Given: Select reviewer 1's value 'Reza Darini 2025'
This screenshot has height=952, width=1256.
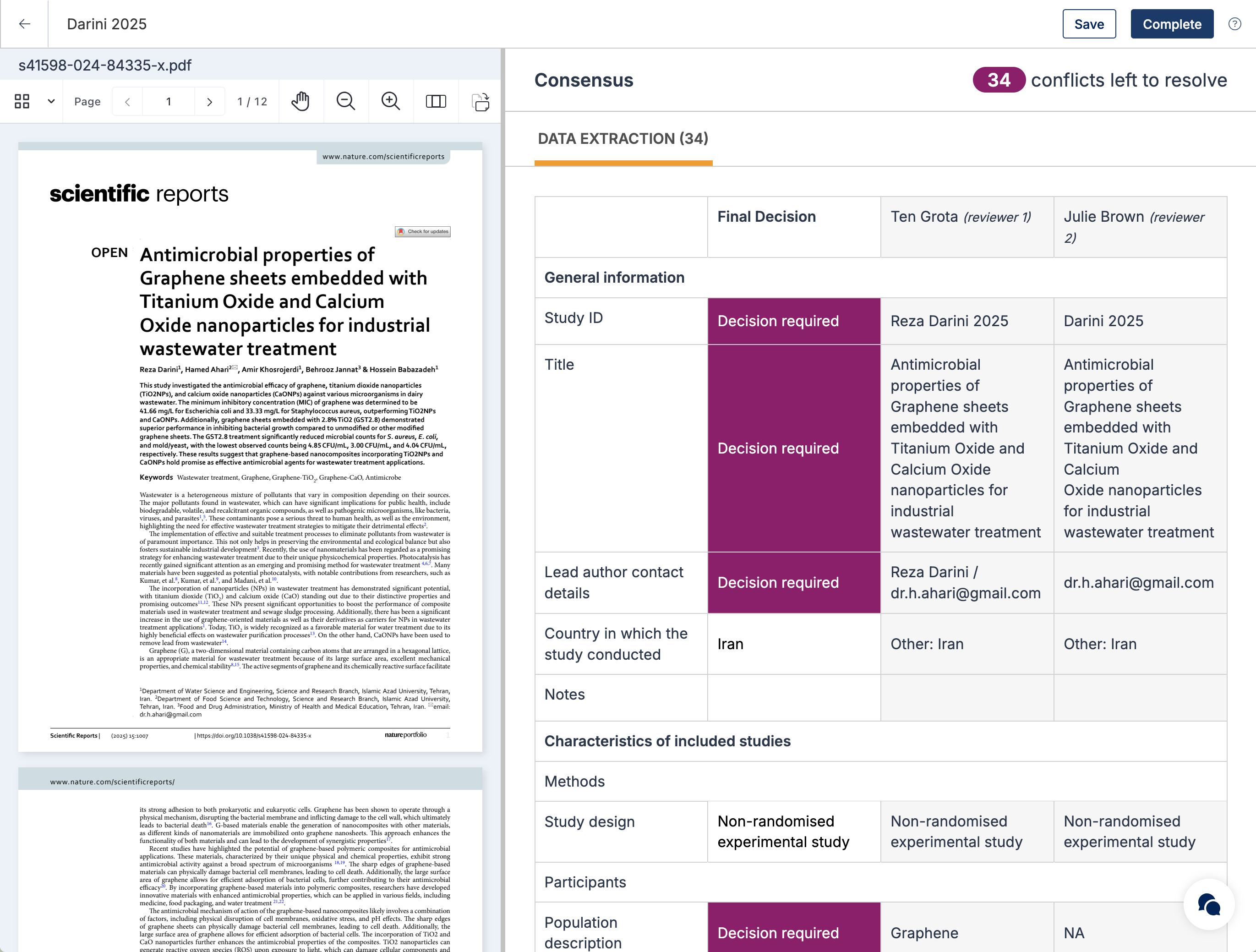Looking at the screenshot, I should [967, 321].
